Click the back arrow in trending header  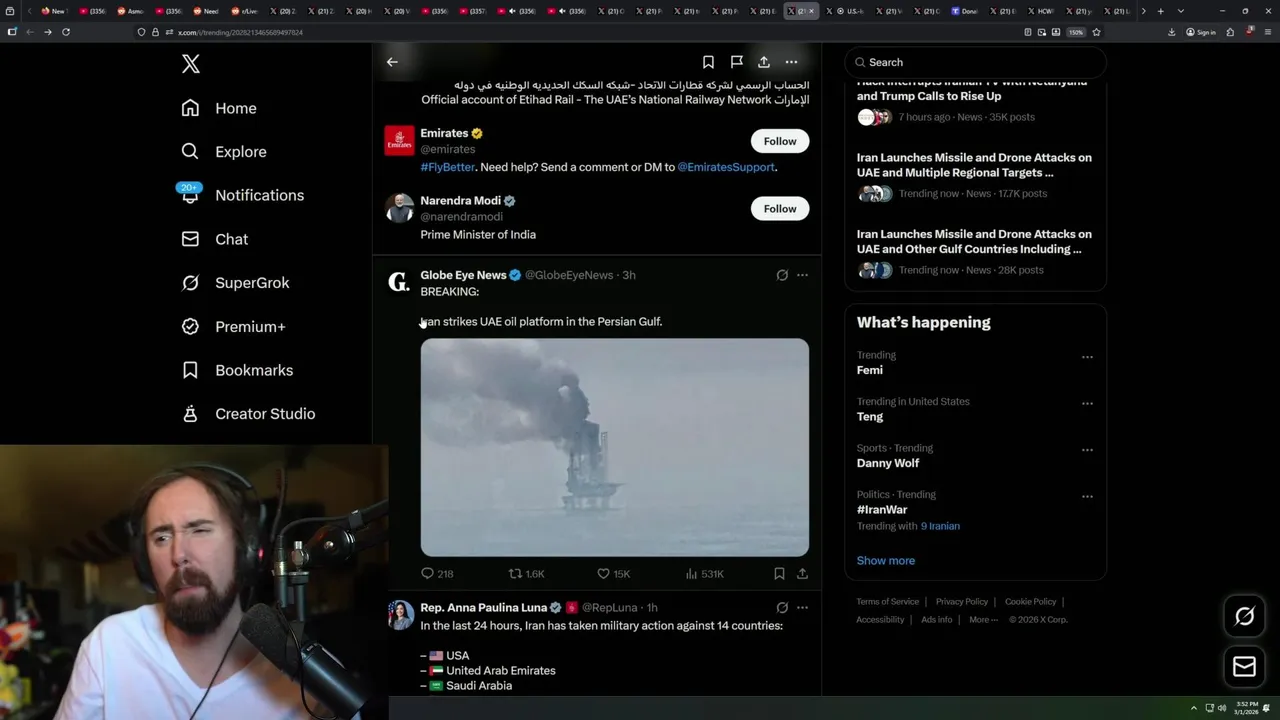click(392, 62)
